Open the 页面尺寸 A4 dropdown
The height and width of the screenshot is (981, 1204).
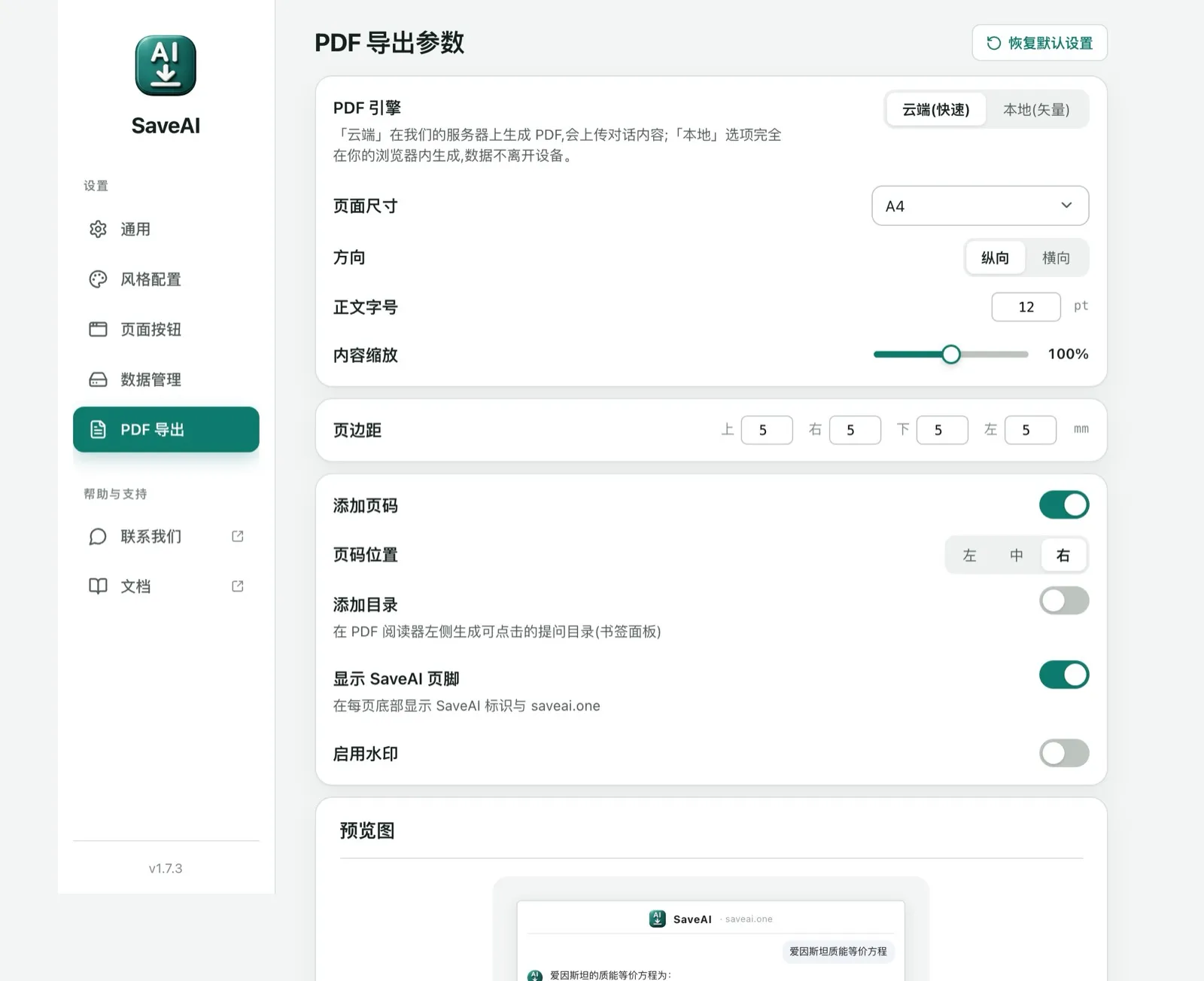click(980, 206)
